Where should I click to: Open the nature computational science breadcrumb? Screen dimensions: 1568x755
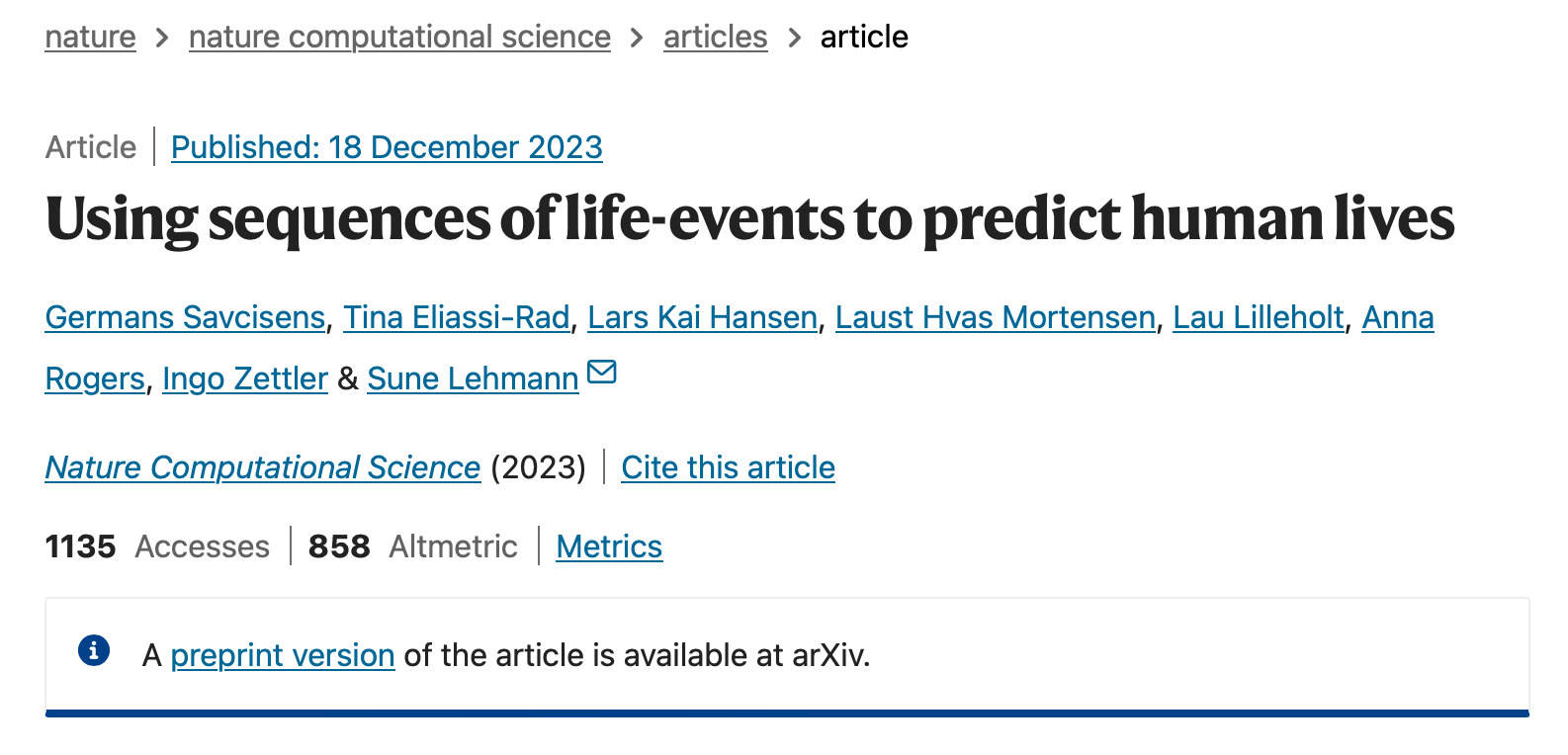pyautogui.click(x=399, y=37)
